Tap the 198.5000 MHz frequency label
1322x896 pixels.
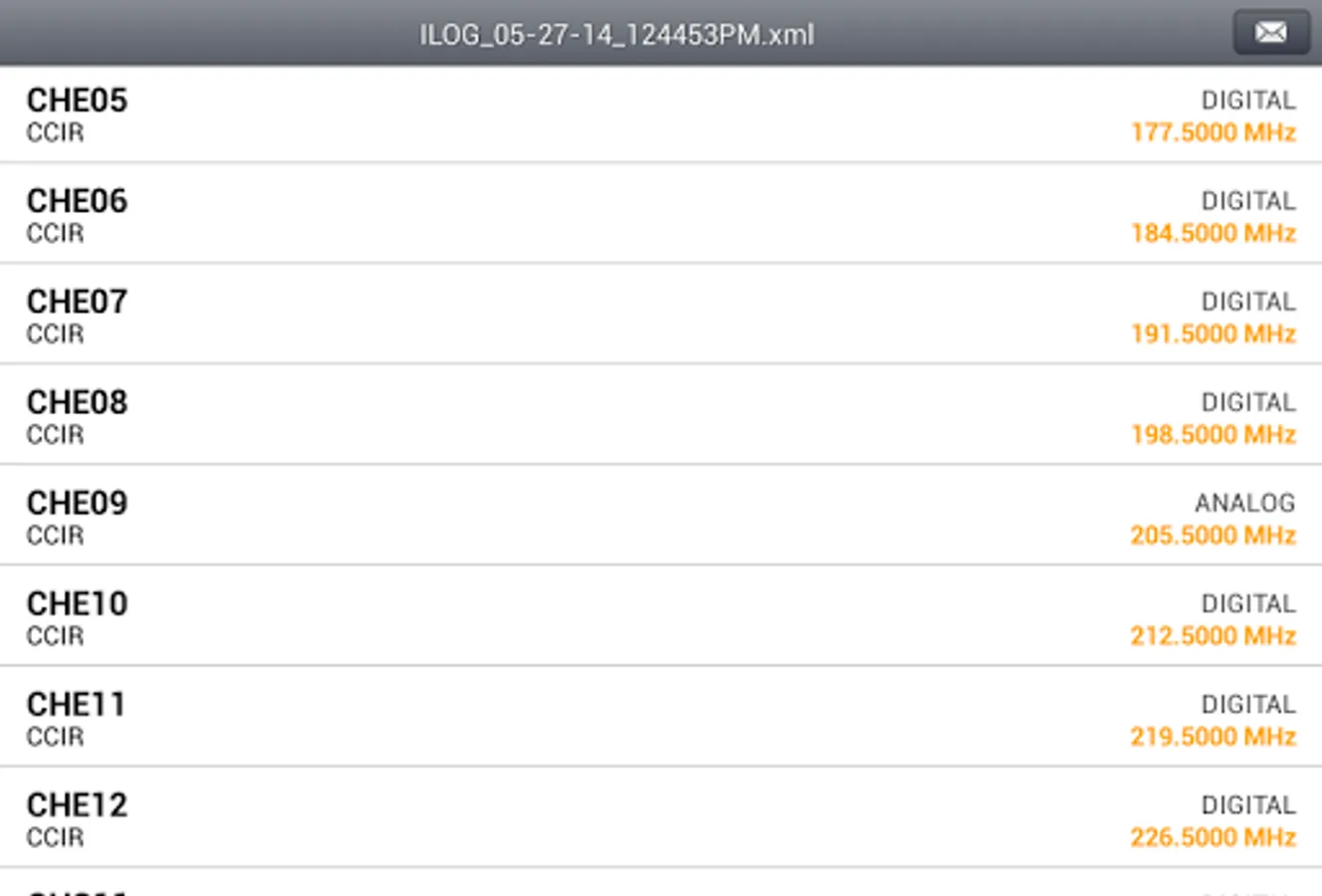(1212, 434)
